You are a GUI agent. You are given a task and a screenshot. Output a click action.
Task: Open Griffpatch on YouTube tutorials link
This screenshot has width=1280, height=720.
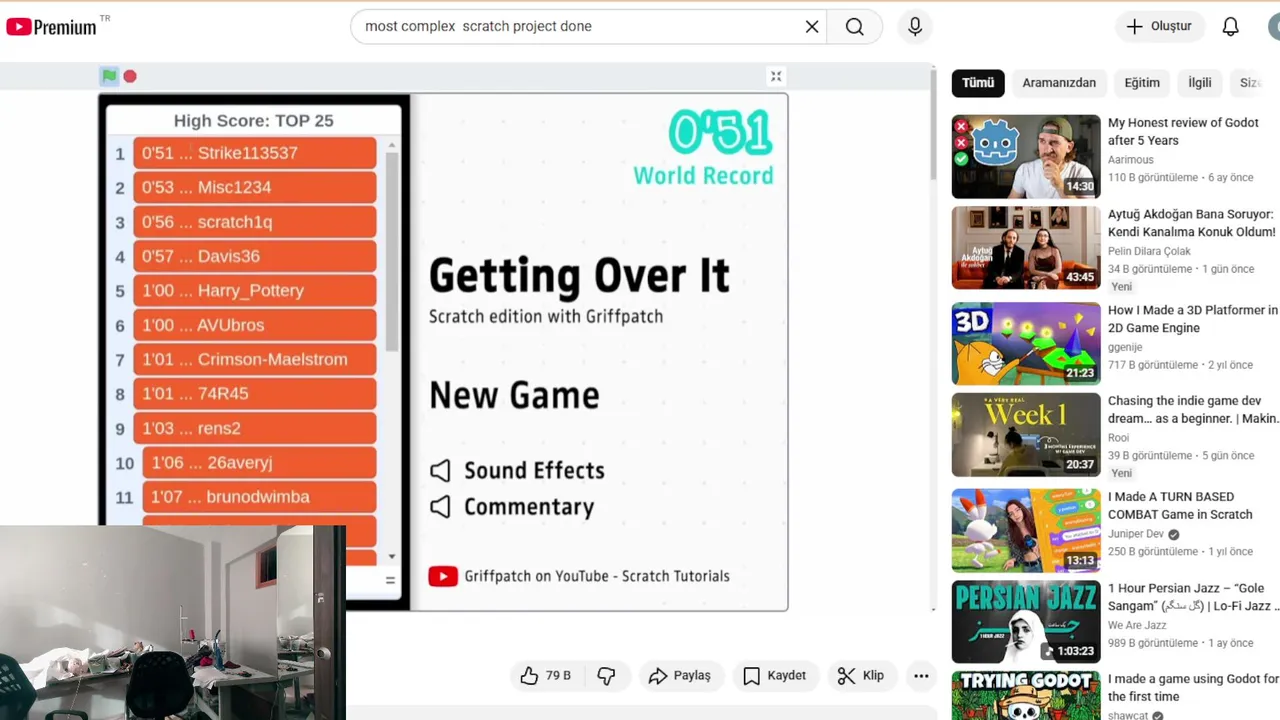click(579, 576)
